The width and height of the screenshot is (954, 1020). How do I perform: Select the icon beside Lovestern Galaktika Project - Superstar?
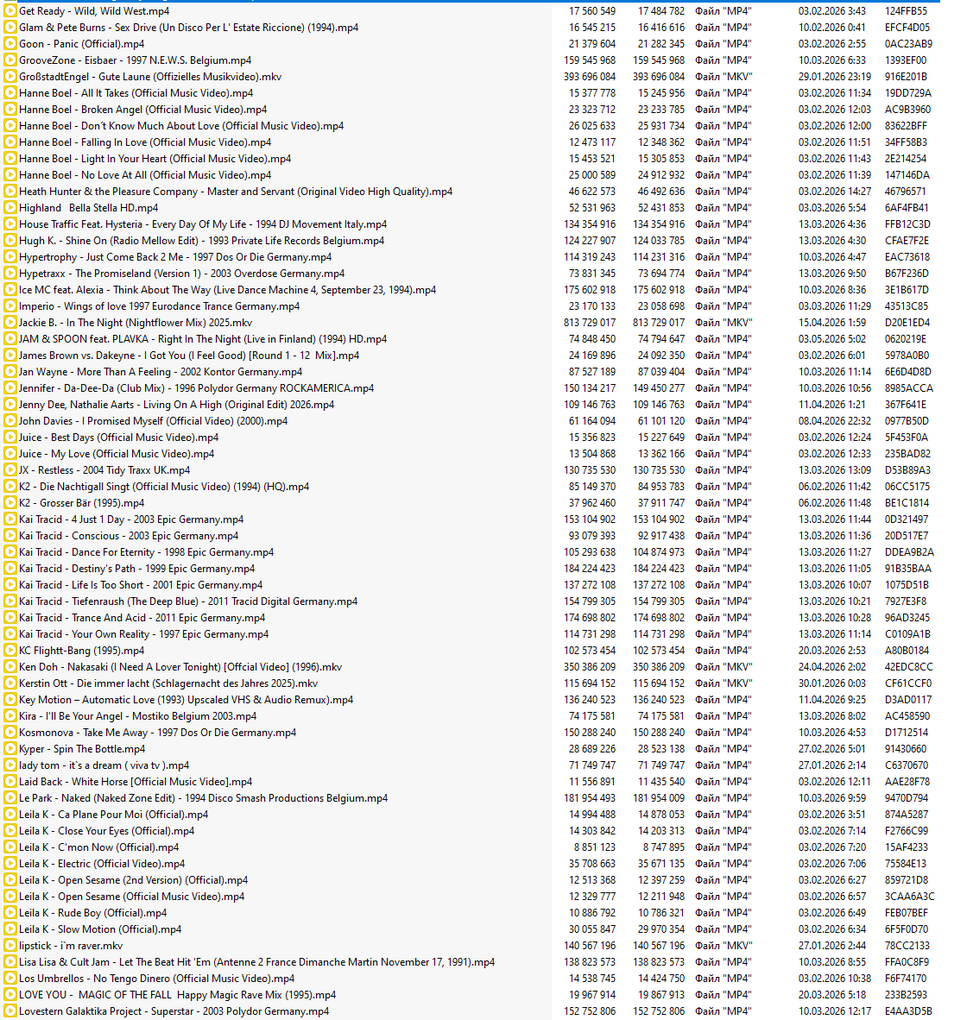click(10, 1012)
